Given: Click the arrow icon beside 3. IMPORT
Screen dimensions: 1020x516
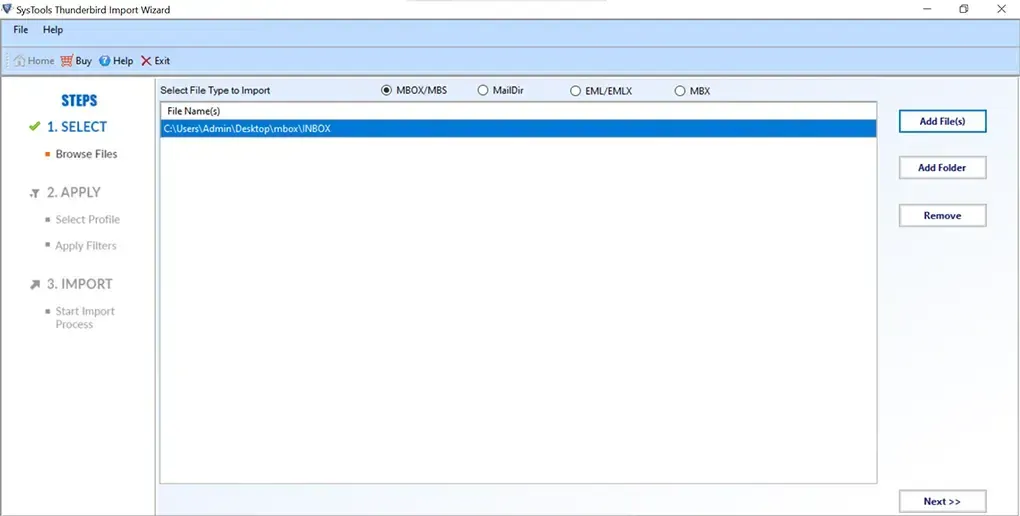Looking at the screenshot, I should 35,285.
